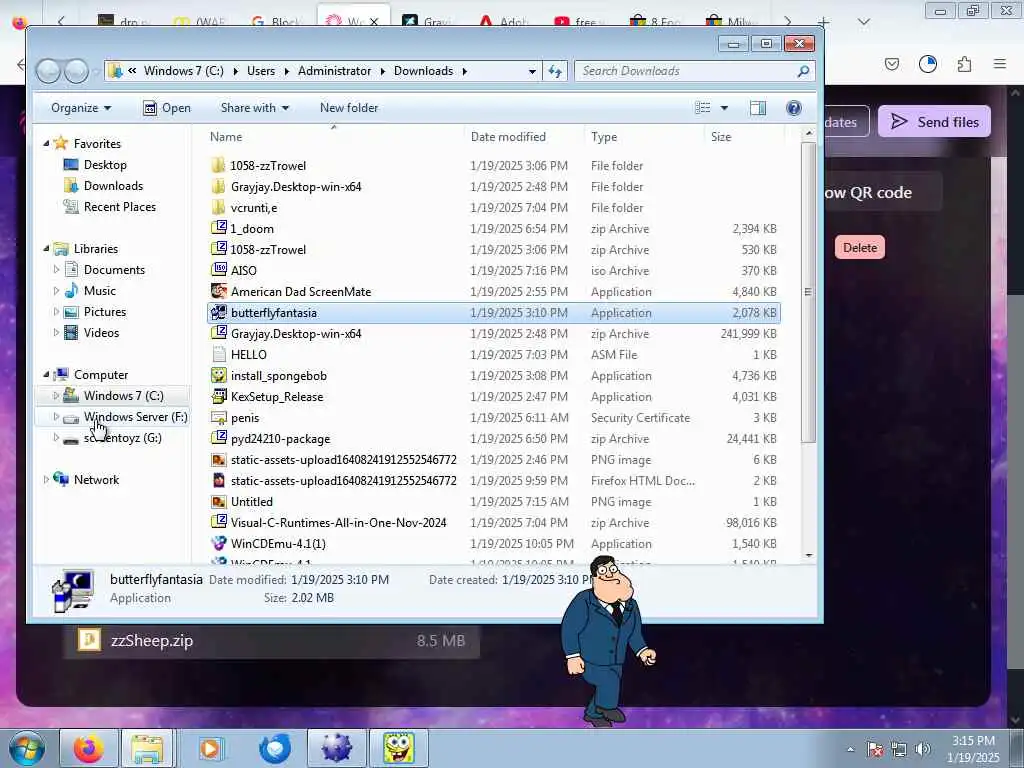
Task: Select the Untitled PNG image icon
Action: tap(218, 502)
